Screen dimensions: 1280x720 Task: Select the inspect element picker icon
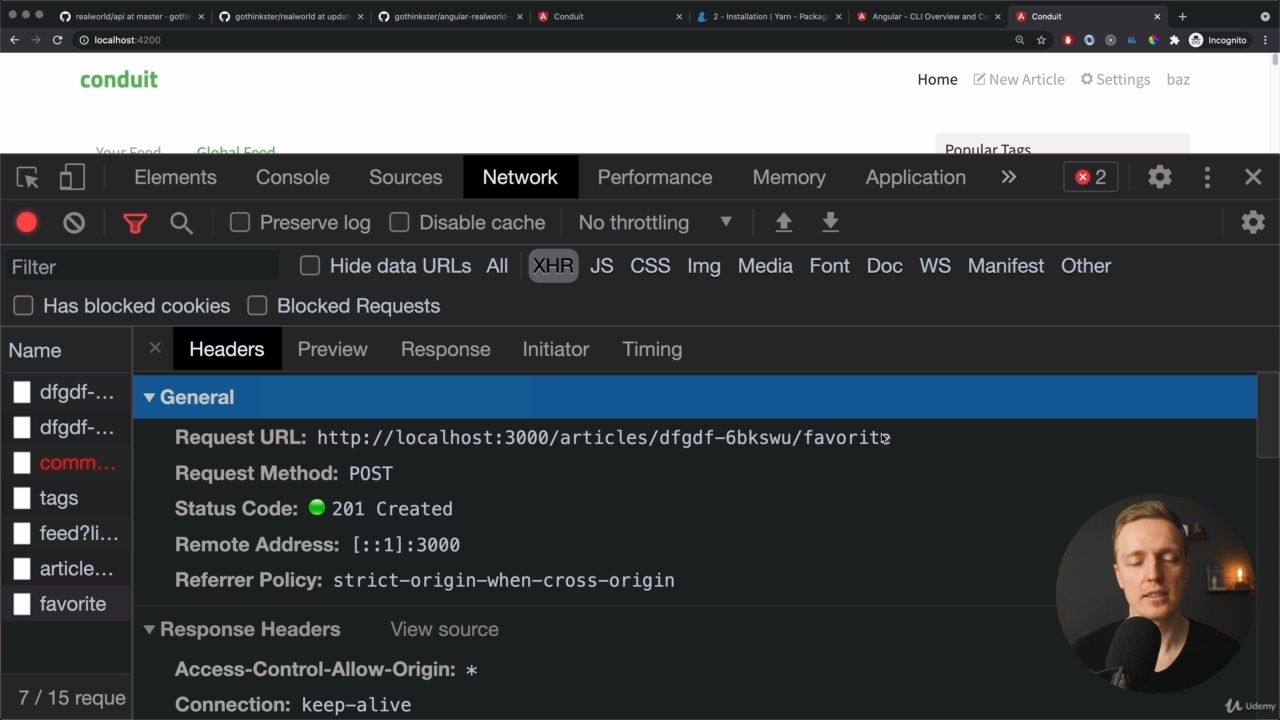click(28, 177)
